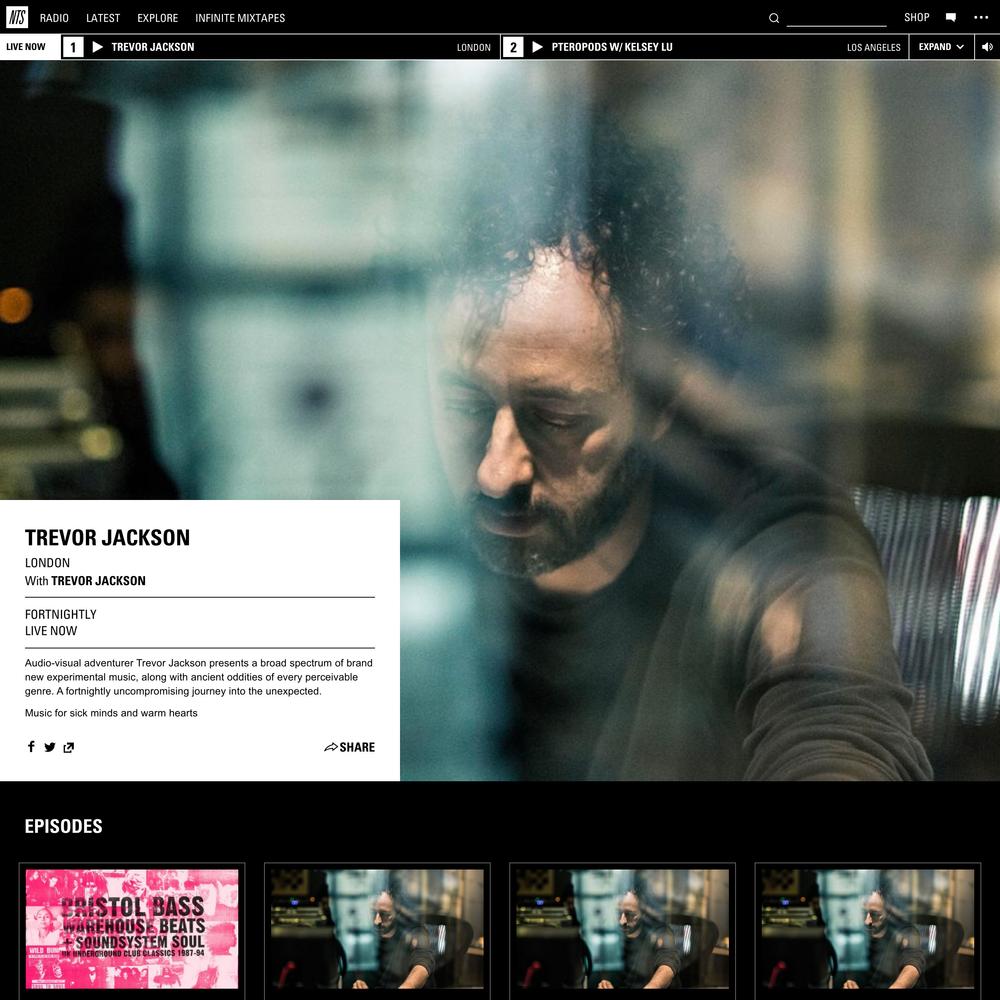The height and width of the screenshot is (1000, 1000).
Task: Click the Share button
Action: pos(349,747)
